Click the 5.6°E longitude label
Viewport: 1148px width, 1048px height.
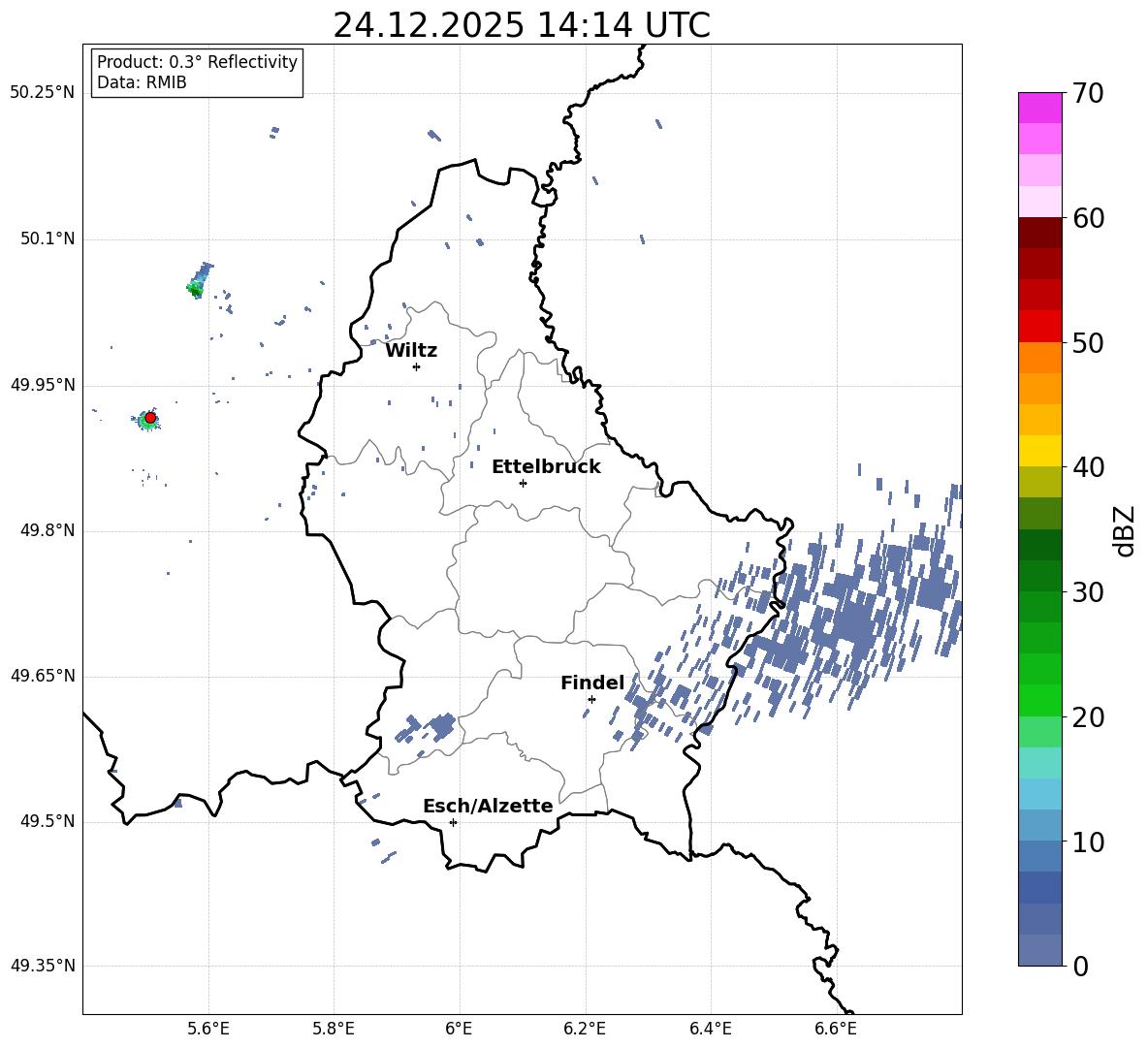coord(208,1029)
